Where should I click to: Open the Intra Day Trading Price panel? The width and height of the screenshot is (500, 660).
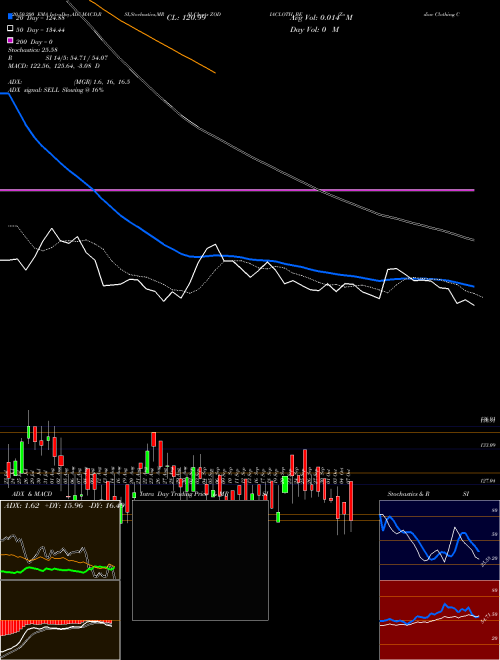[200, 560]
